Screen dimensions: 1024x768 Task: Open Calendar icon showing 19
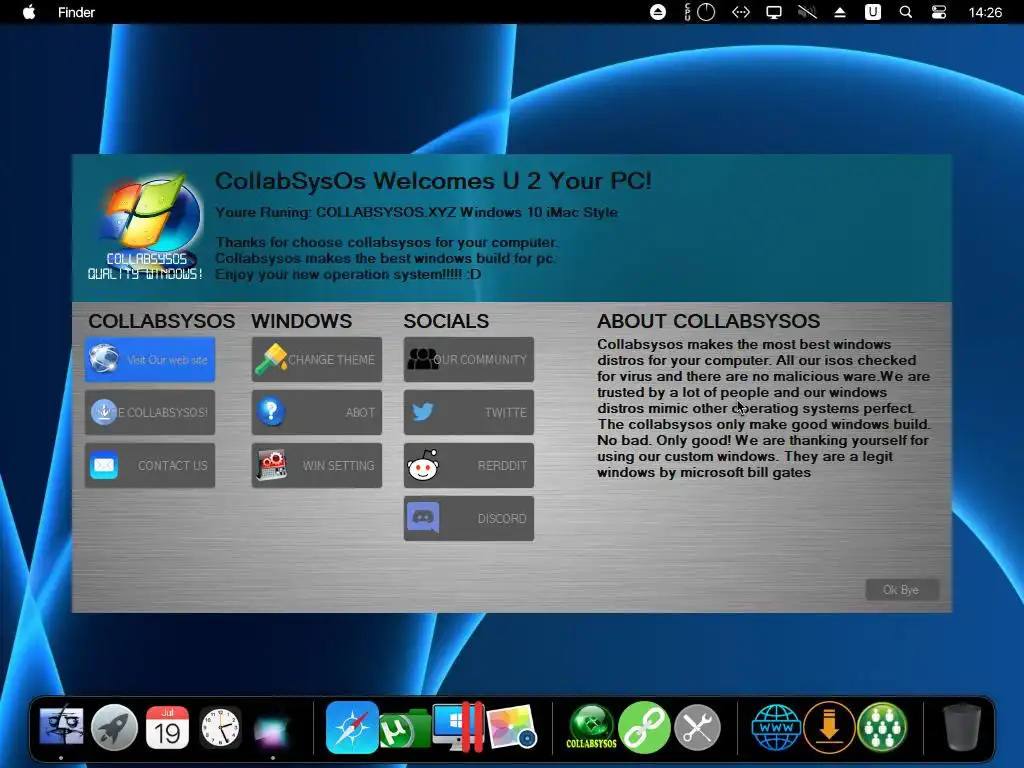[167, 727]
